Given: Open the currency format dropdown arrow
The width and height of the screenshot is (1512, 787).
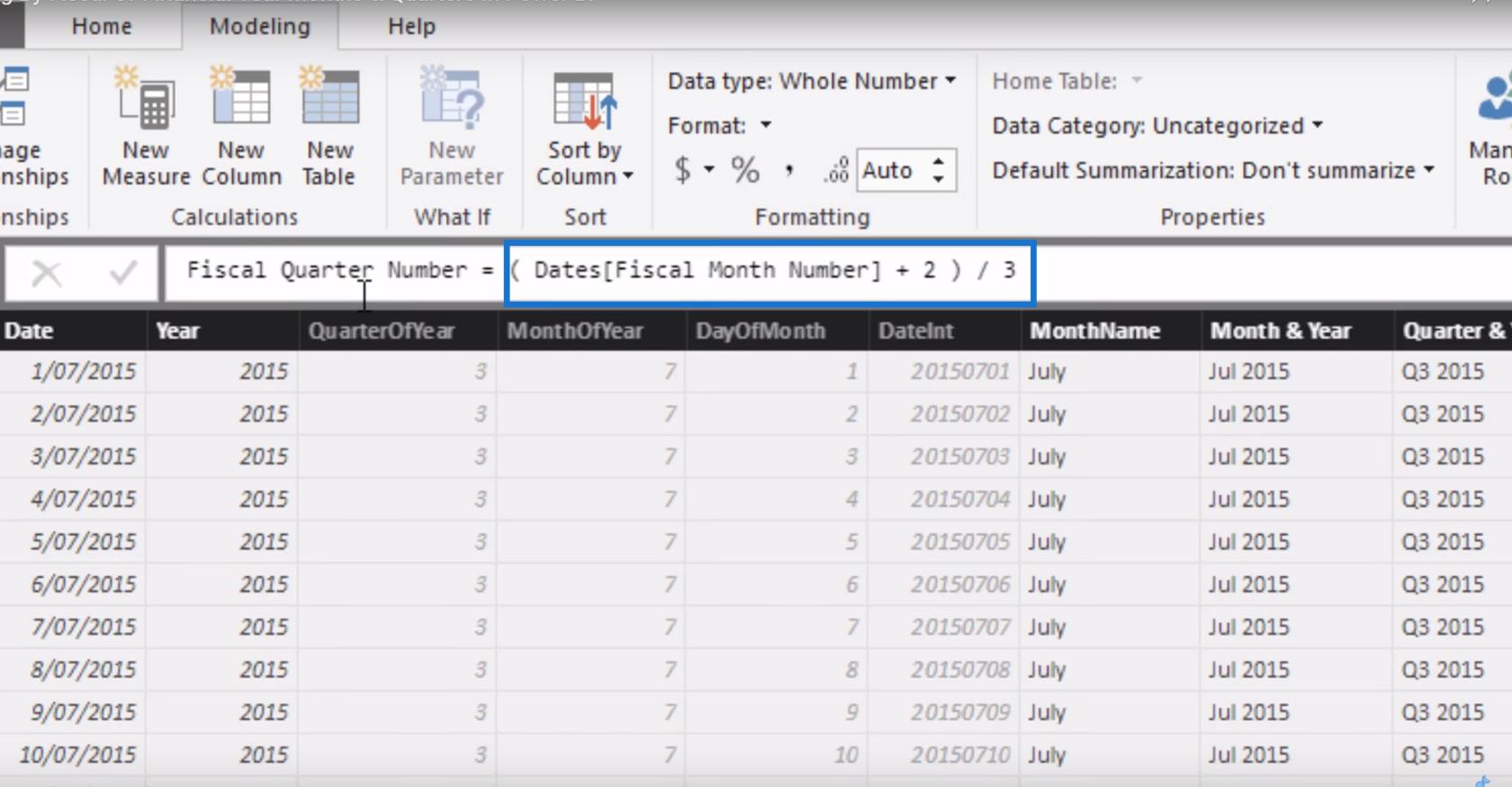Looking at the screenshot, I should (709, 169).
